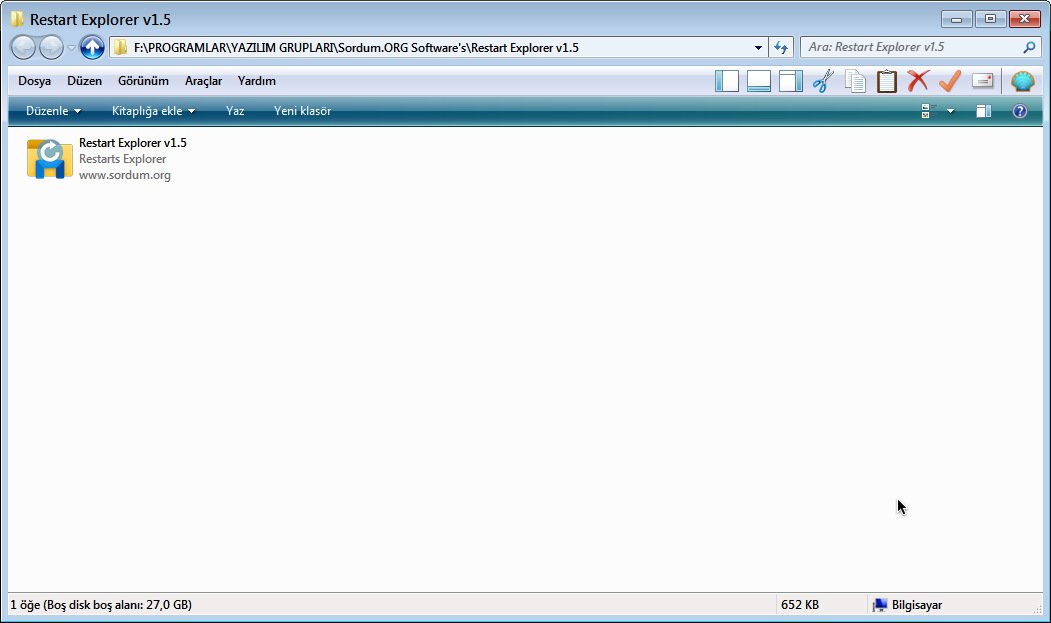Open the Görünüm menu

(x=143, y=81)
